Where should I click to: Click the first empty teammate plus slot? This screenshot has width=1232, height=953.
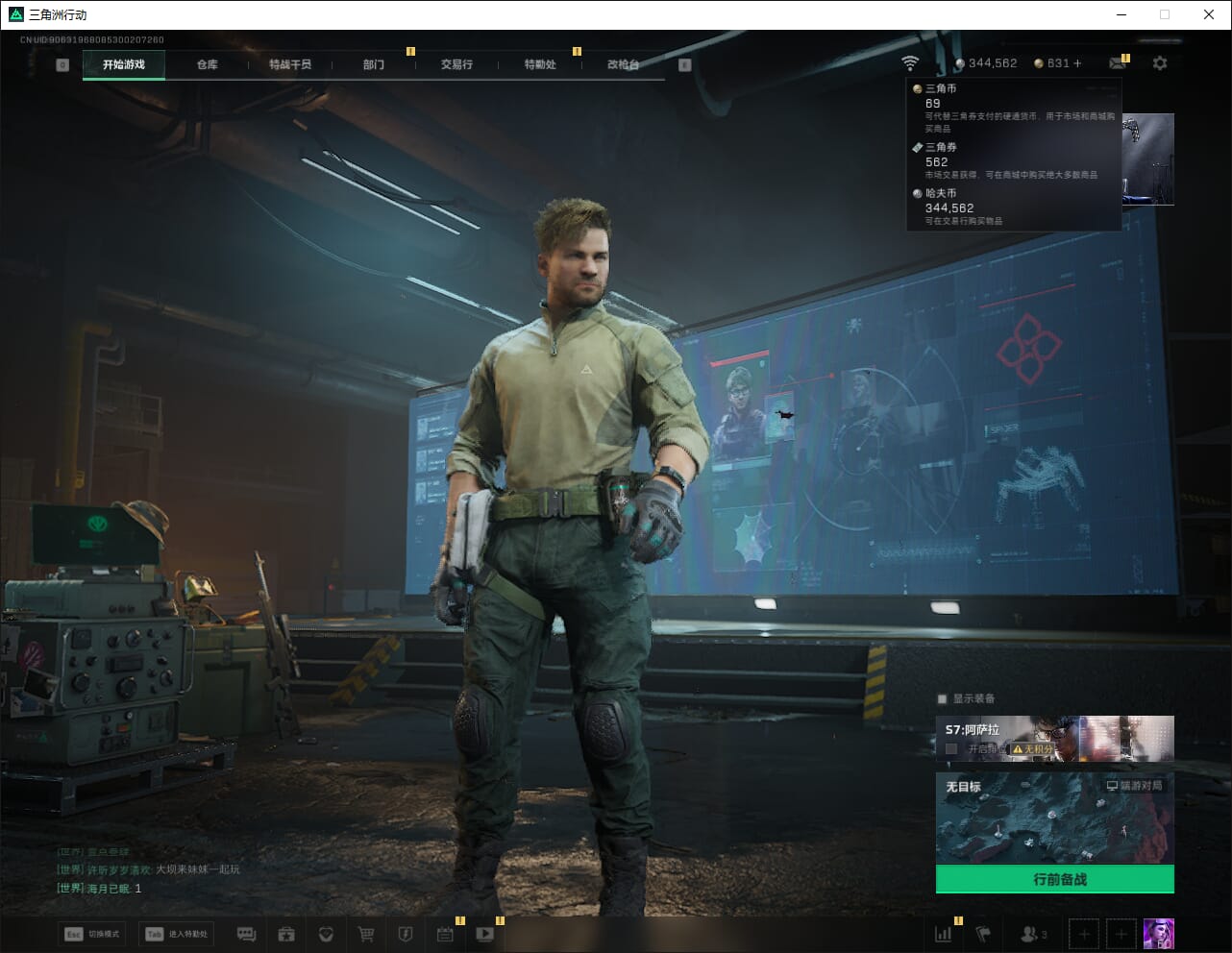[x=1084, y=934]
